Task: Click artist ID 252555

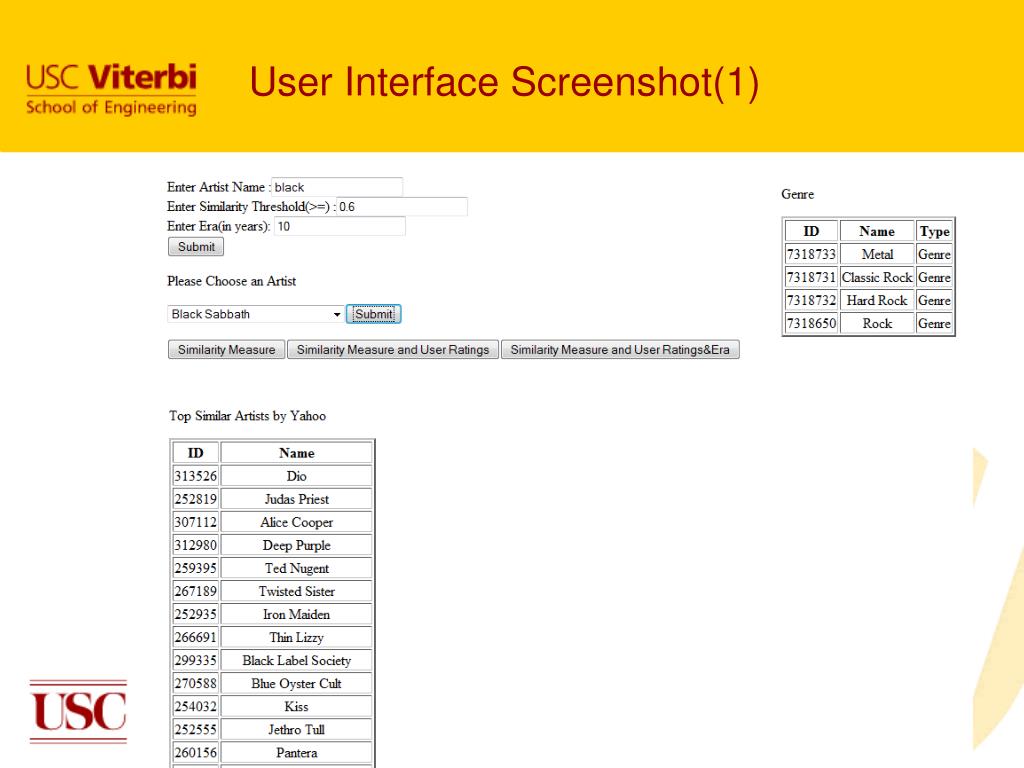Action: point(195,729)
